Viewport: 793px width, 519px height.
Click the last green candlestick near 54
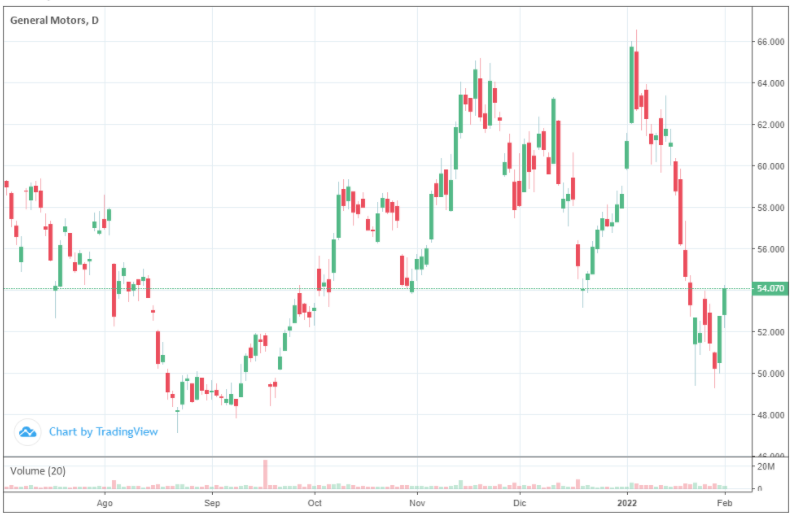point(724,301)
